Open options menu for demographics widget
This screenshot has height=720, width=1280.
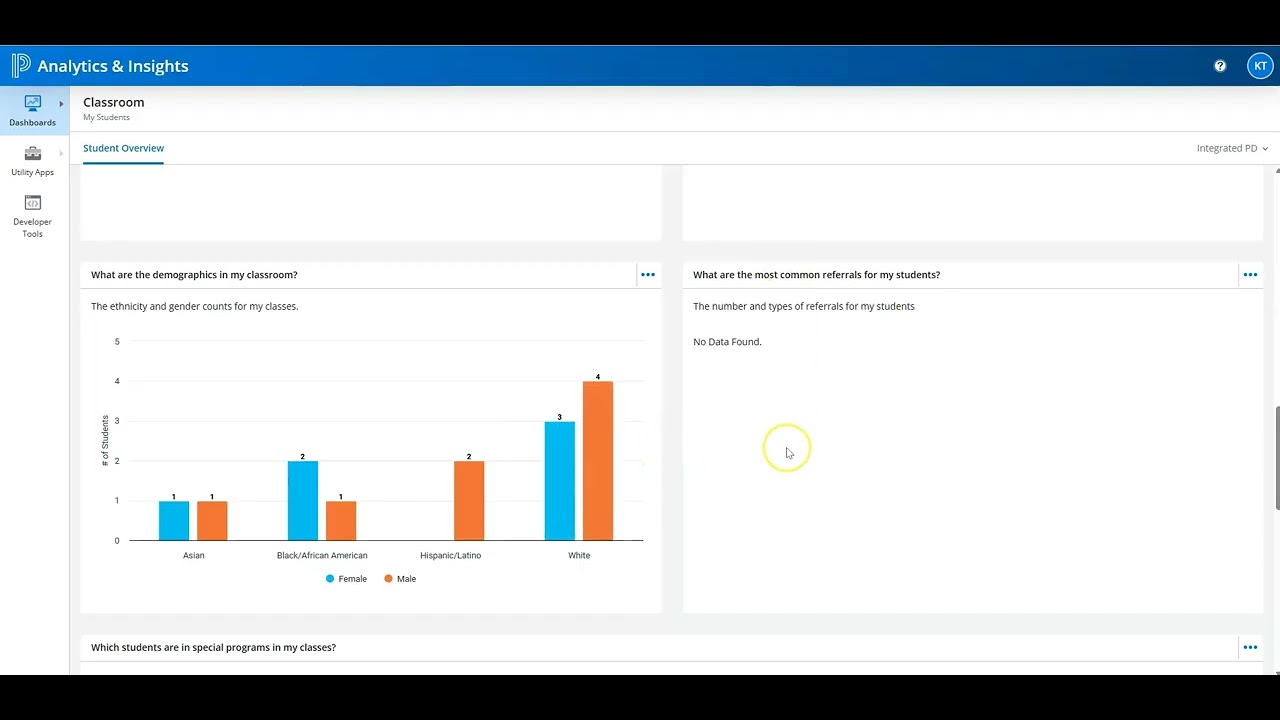648,275
